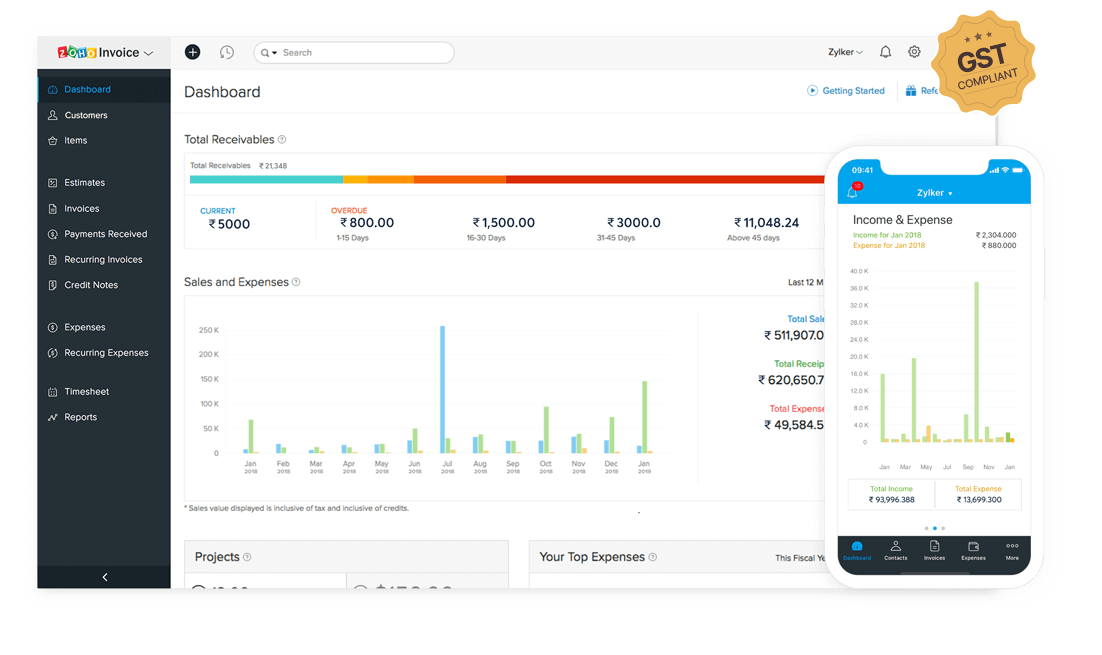Select Recurring Expenses in the sidebar

click(104, 353)
